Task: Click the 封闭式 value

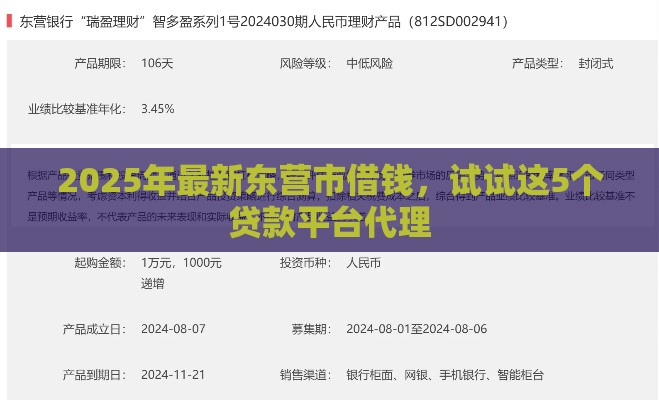Action: click(x=596, y=63)
